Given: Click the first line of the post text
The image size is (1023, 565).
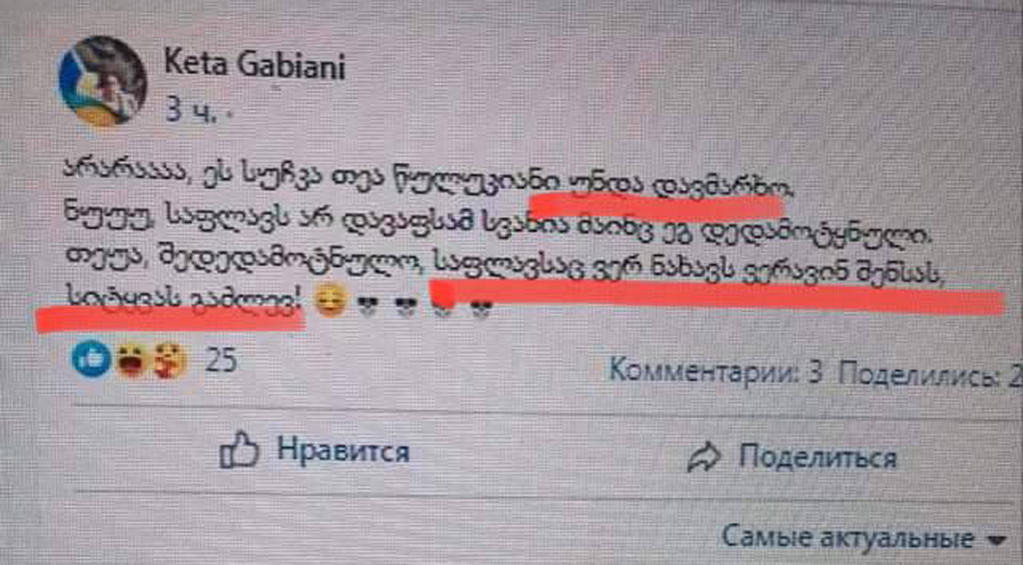Looking at the screenshot, I should 429,178.
